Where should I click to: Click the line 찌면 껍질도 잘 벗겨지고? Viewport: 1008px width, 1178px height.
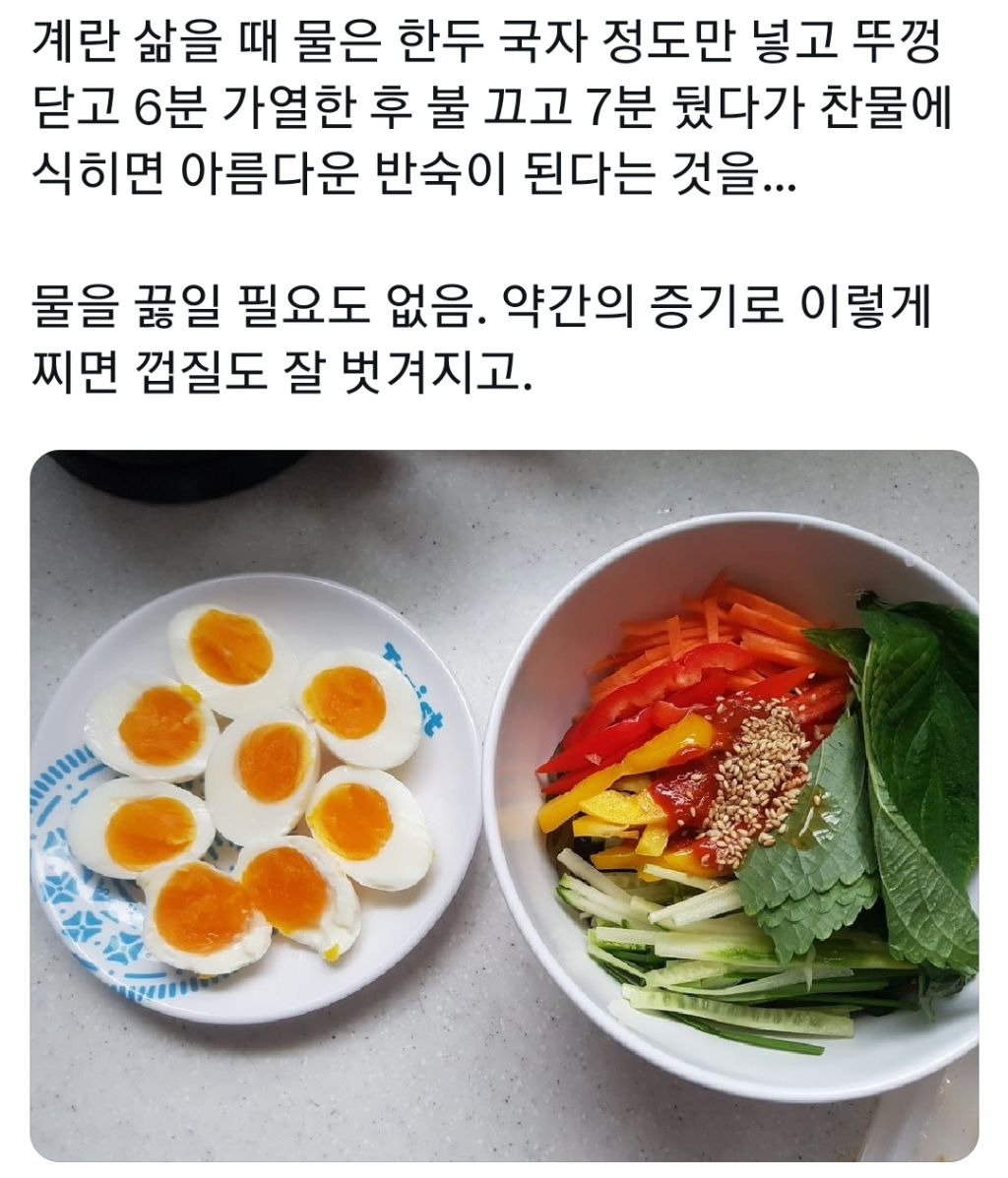click(x=282, y=371)
